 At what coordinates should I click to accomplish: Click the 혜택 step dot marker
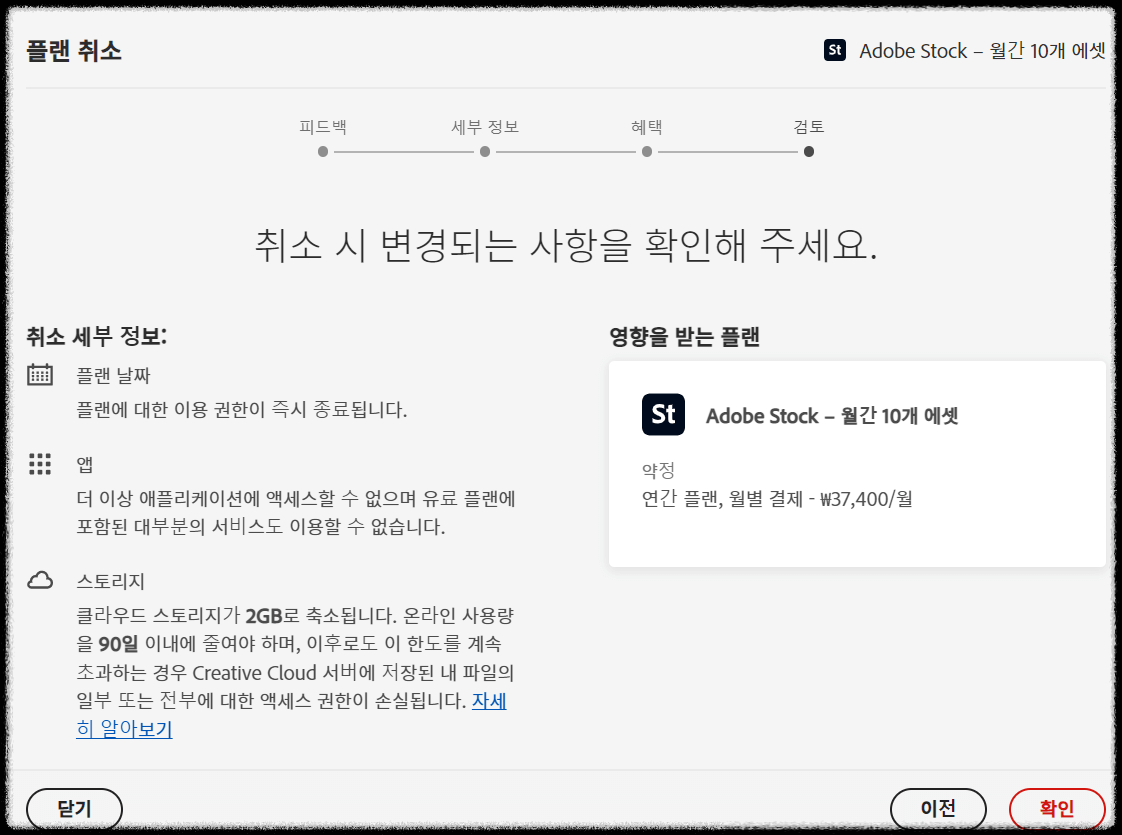tap(647, 152)
